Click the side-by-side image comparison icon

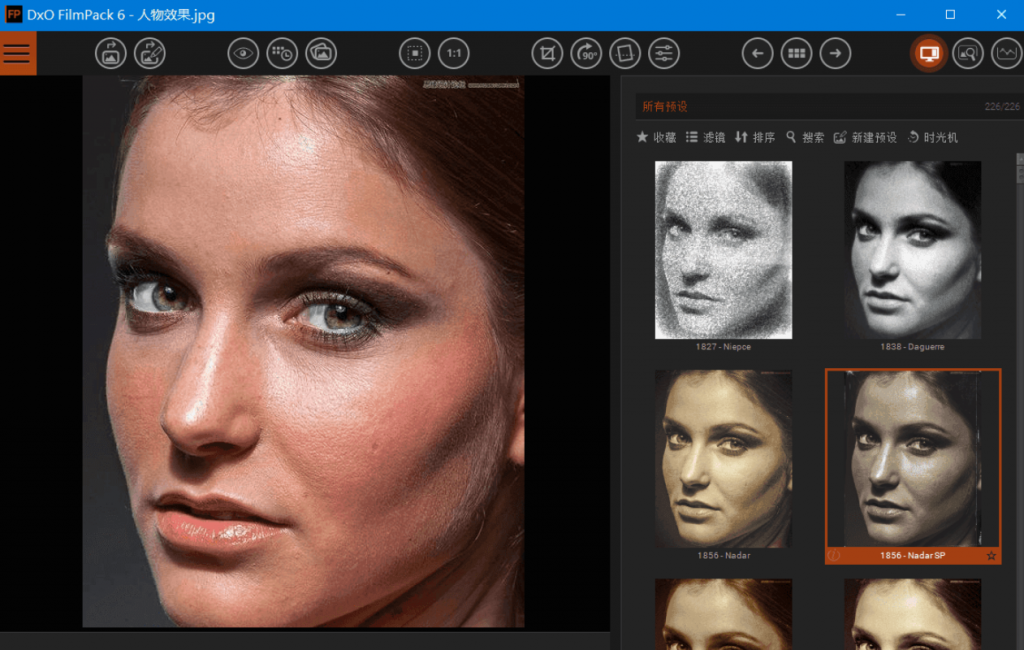coord(321,53)
